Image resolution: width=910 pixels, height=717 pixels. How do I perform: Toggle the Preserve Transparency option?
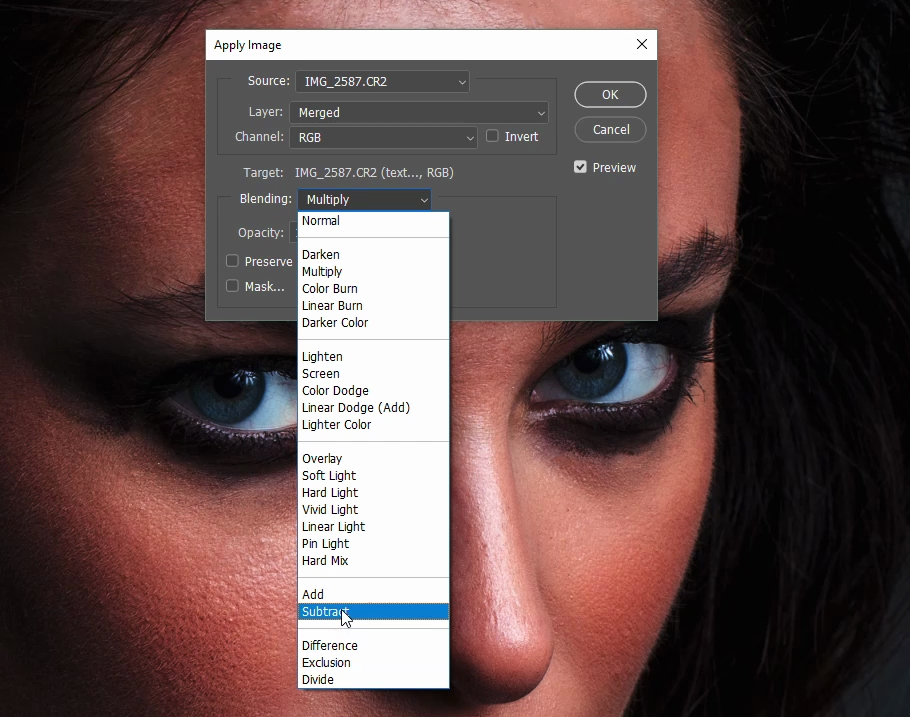(231, 261)
